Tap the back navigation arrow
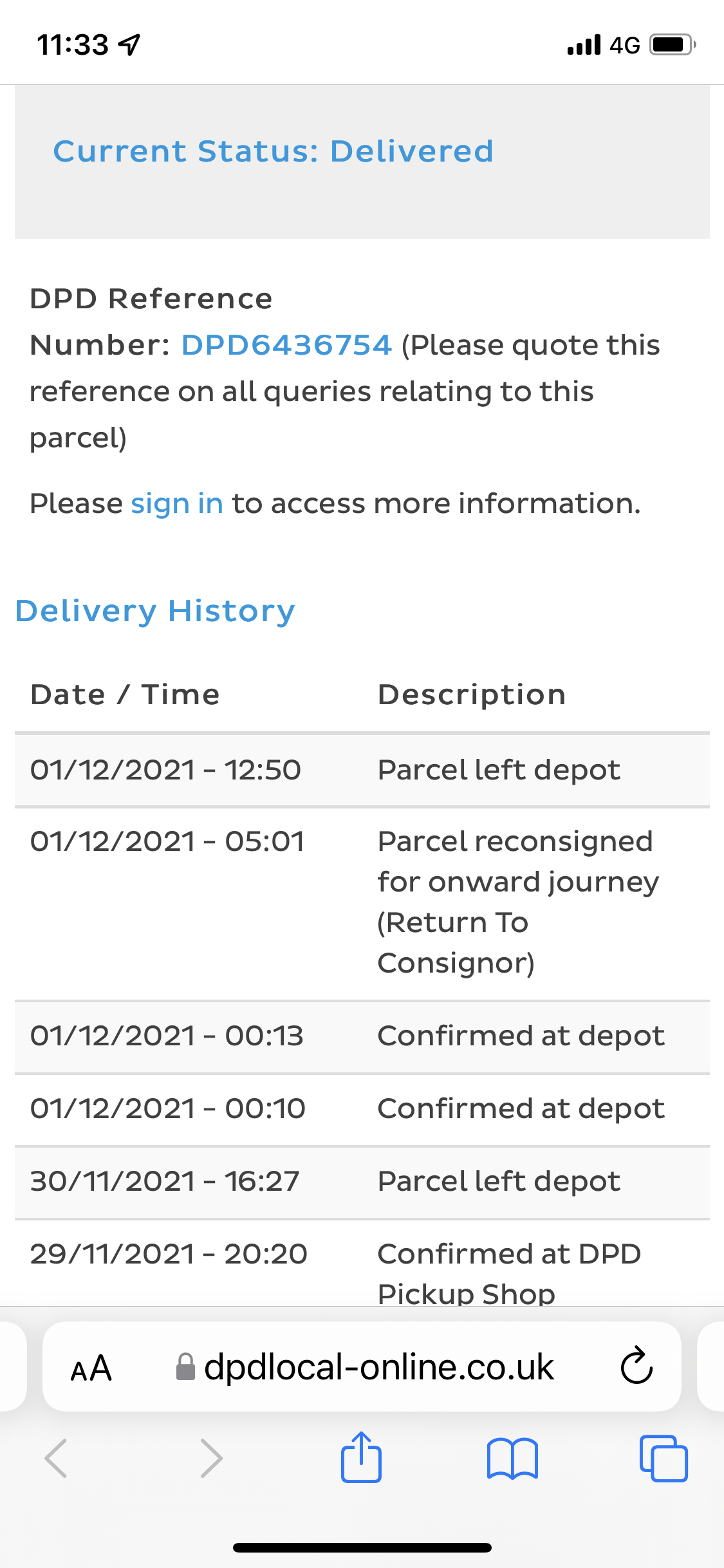Image resolution: width=724 pixels, height=1568 pixels. 57,1459
